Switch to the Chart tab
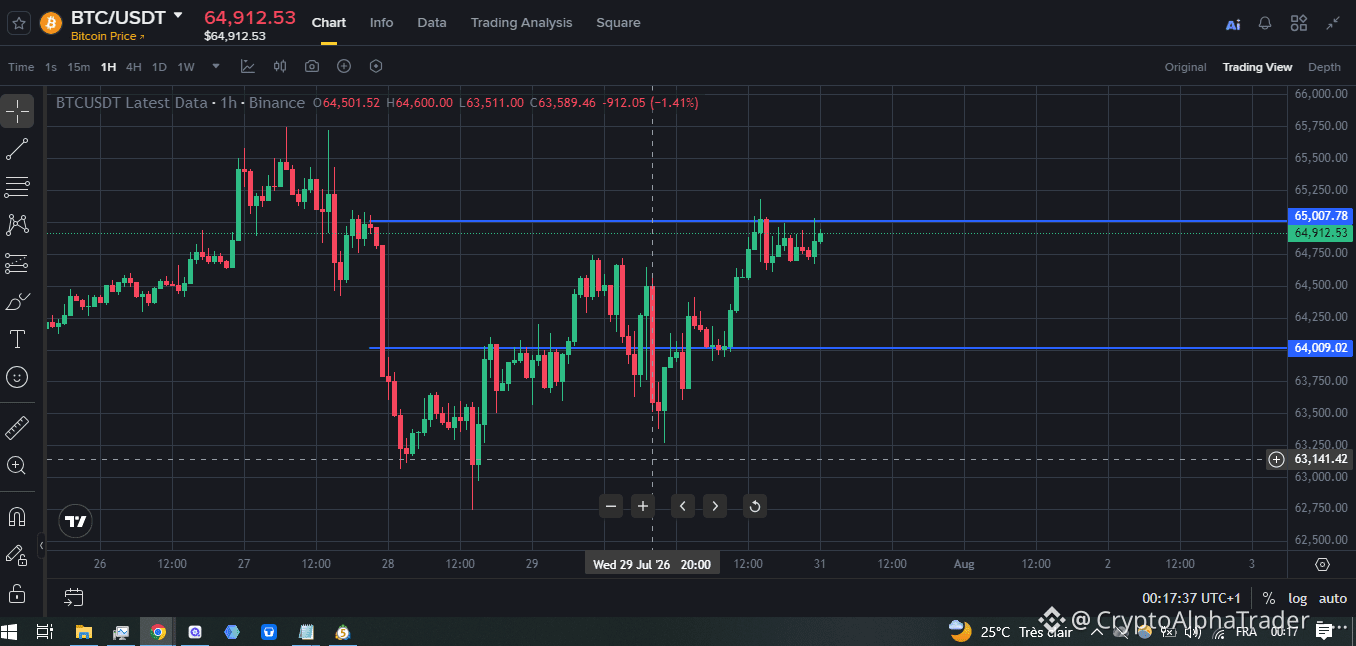 tap(329, 22)
